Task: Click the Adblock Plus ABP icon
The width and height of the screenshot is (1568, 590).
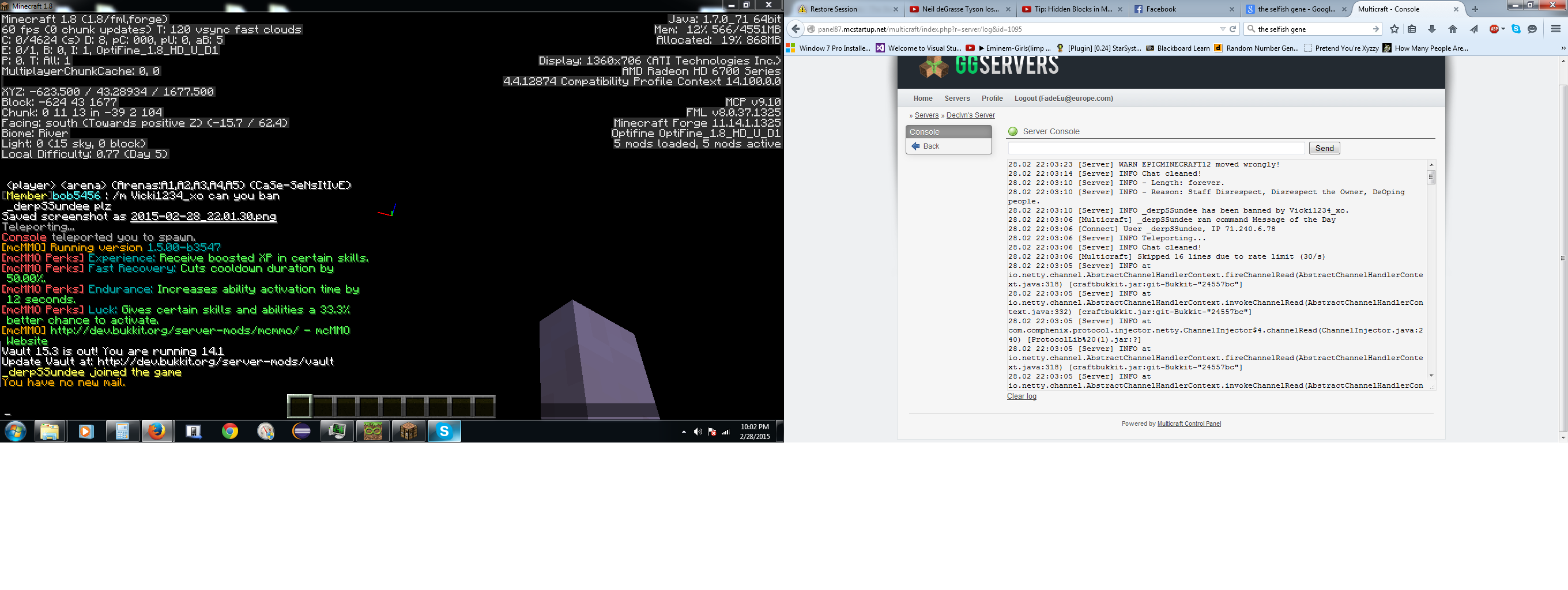Action: 1493,29
